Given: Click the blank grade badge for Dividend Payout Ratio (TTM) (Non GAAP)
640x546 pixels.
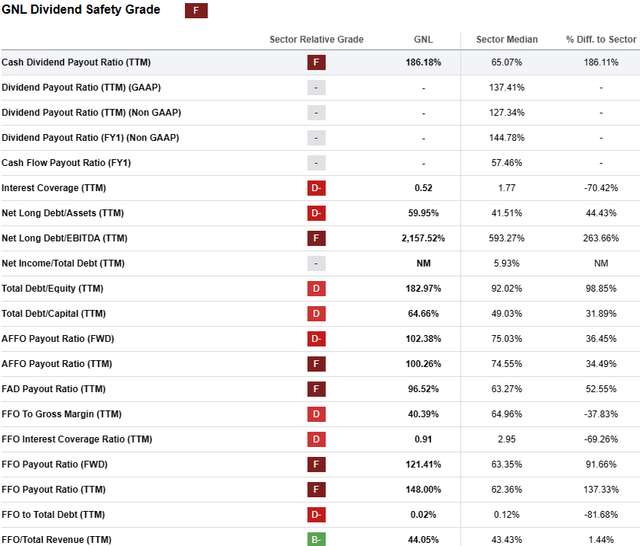Looking at the screenshot, I should click(x=316, y=113).
